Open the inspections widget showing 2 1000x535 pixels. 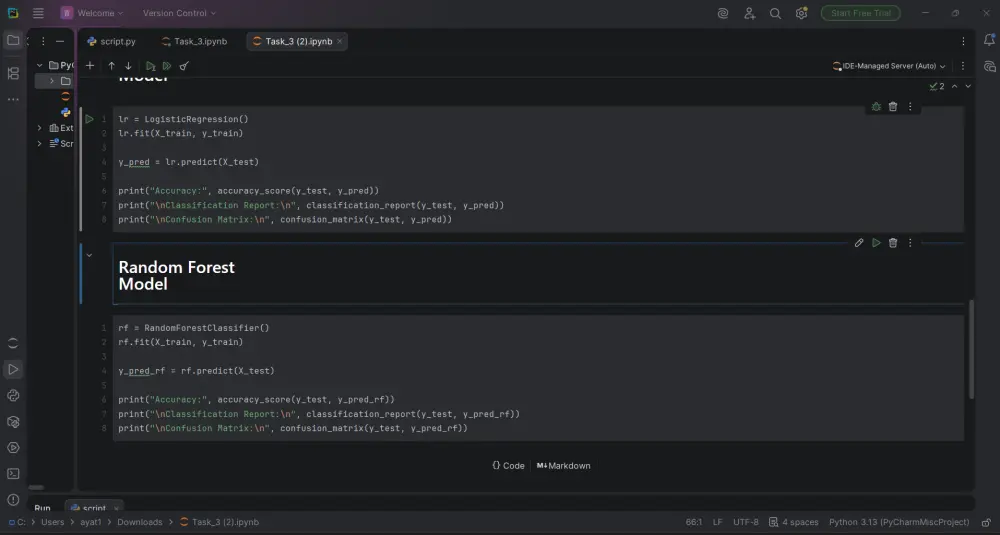tap(937, 86)
